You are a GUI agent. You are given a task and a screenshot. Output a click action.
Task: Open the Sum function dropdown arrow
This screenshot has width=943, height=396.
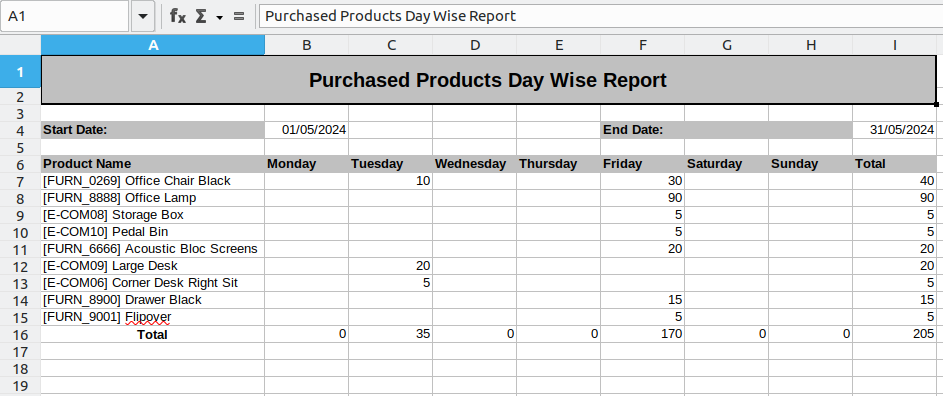click(x=220, y=17)
